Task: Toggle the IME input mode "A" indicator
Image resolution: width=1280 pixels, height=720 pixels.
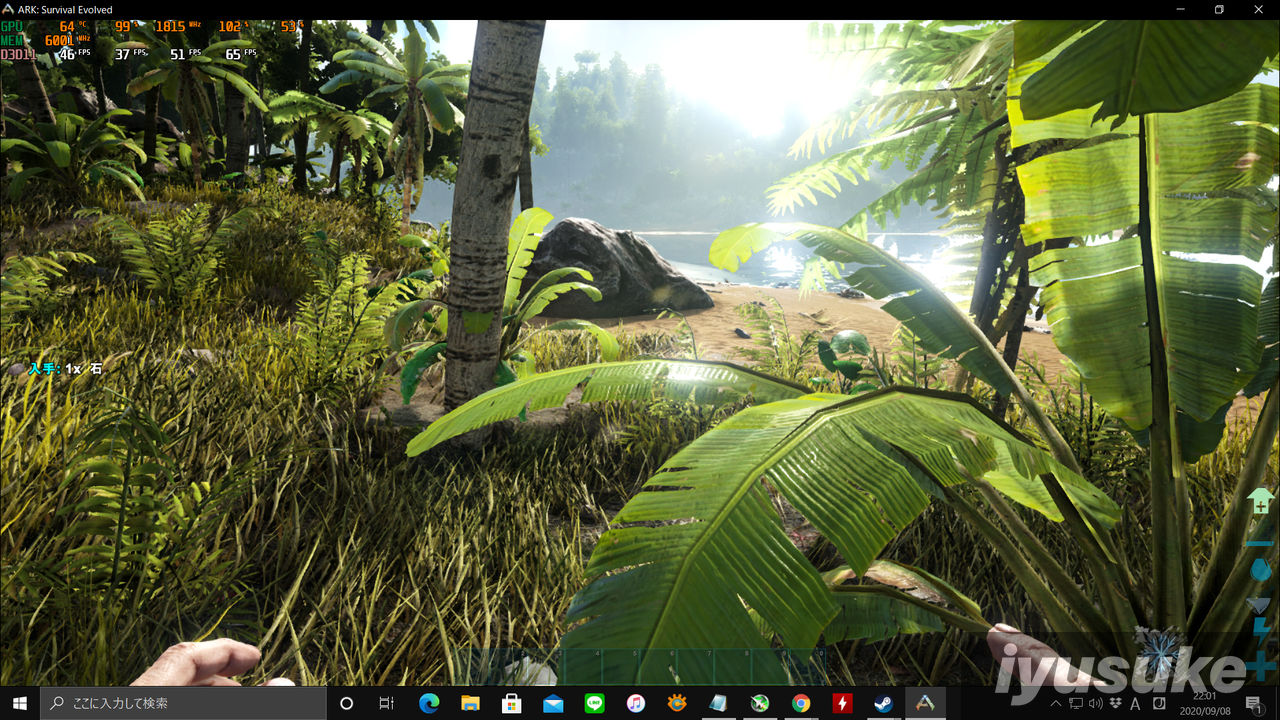Action: (x=1135, y=704)
